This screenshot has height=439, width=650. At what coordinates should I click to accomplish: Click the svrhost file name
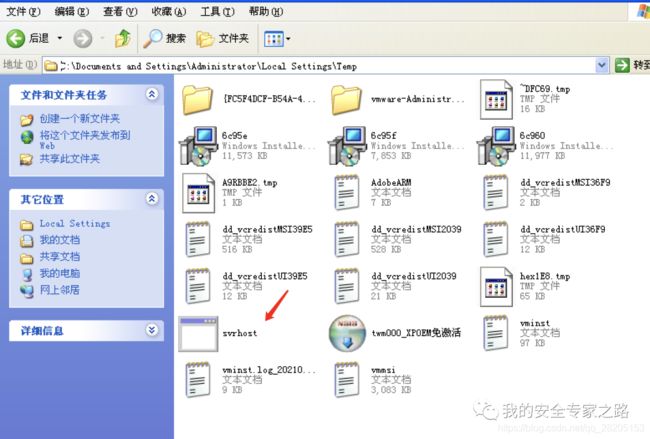pyautogui.click(x=240, y=333)
